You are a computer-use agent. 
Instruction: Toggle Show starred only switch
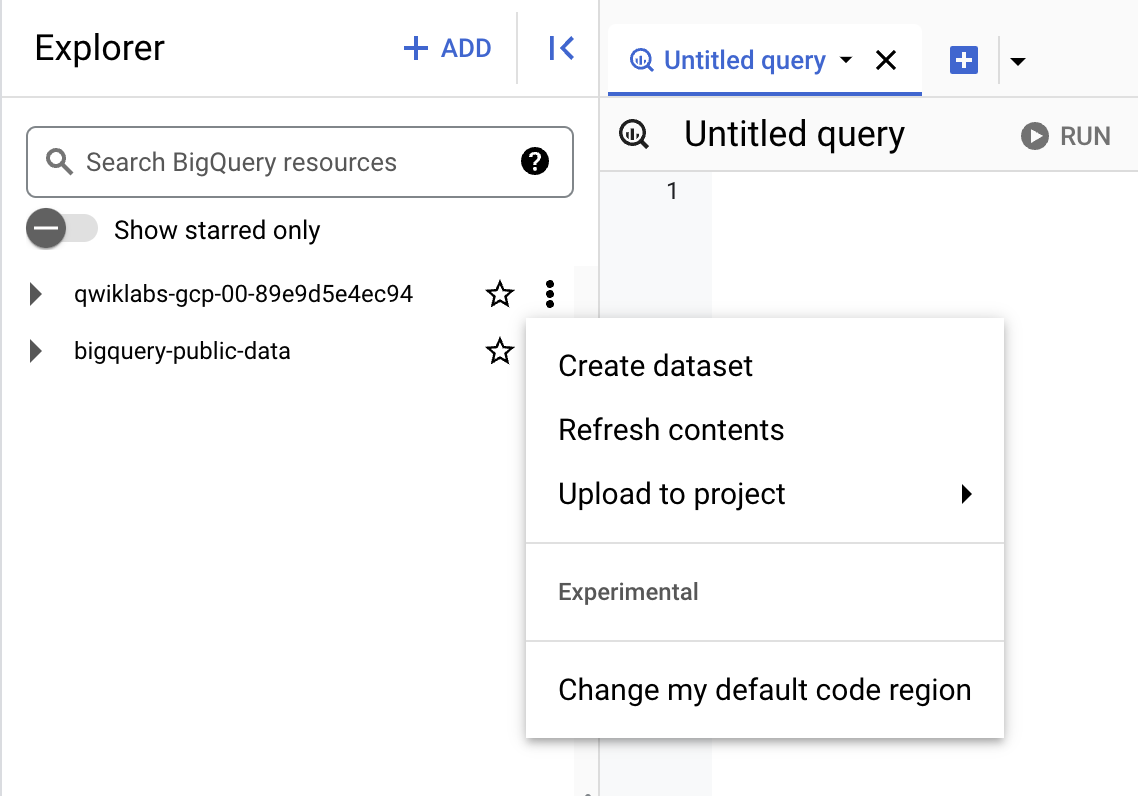(x=62, y=229)
